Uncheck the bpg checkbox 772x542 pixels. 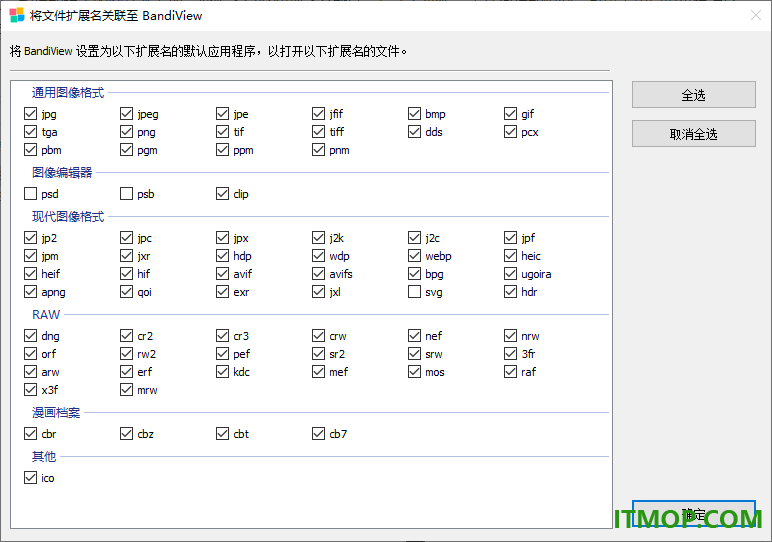click(x=415, y=274)
